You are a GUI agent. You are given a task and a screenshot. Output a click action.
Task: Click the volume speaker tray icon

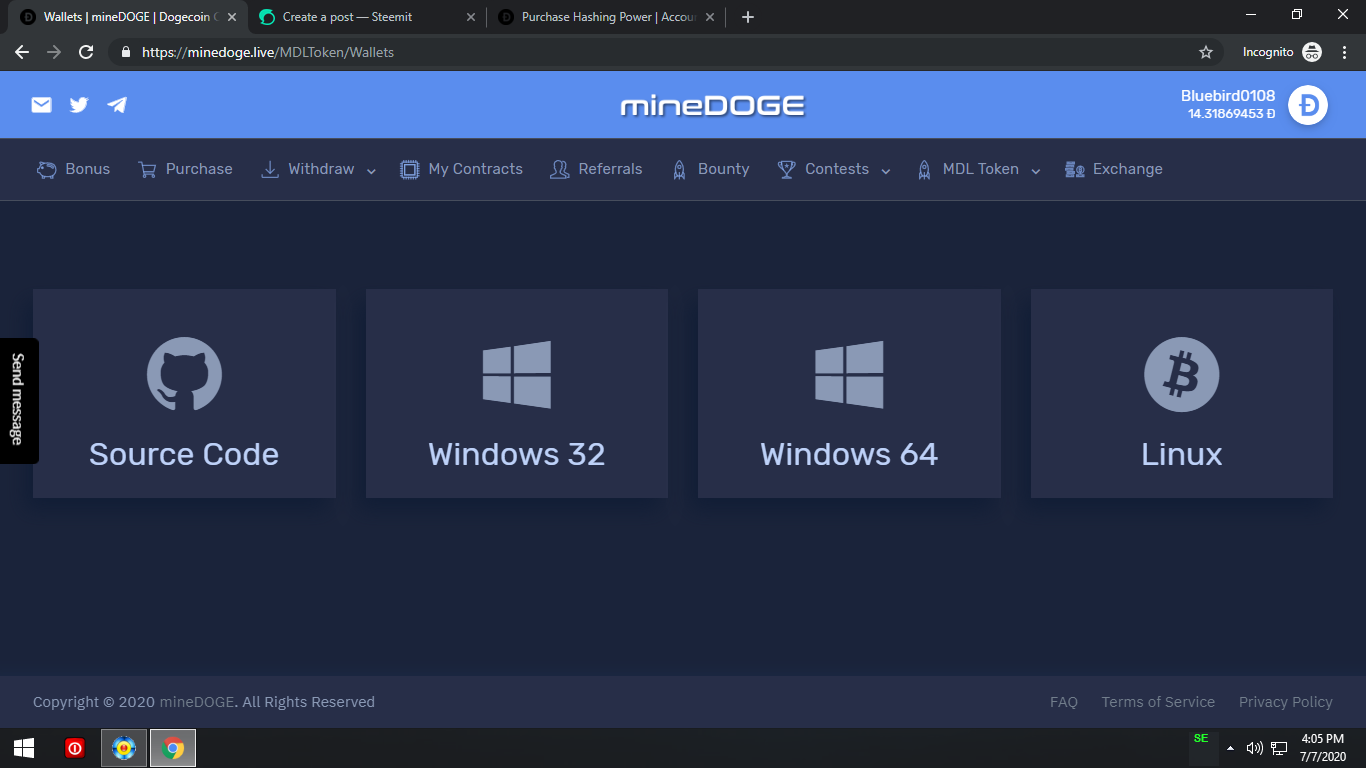1255,748
